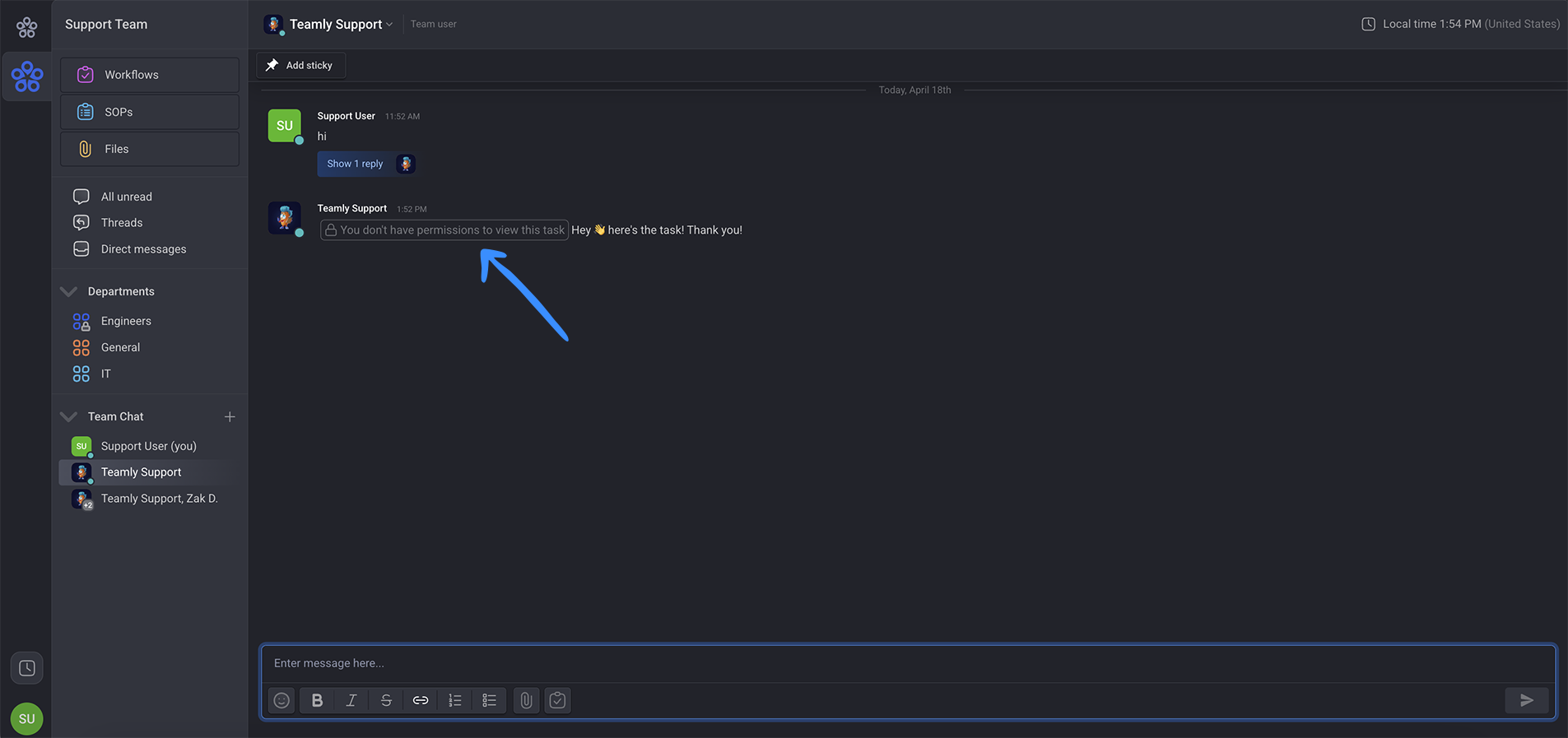Click the 11:52 AM message timestamp
Image resolution: width=1568 pixels, height=738 pixels.
pyautogui.click(x=402, y=117)
